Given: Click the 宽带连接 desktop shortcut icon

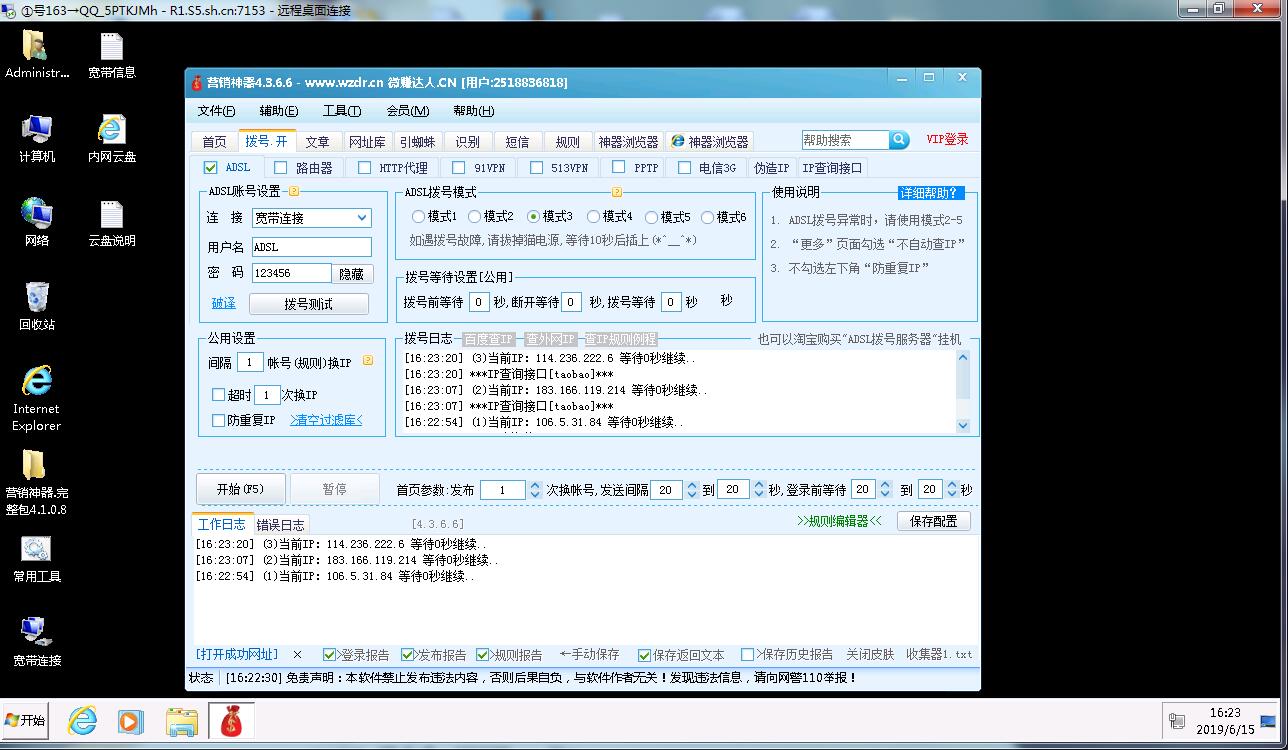Looking at the screenshot, I should tap(37, 632).
